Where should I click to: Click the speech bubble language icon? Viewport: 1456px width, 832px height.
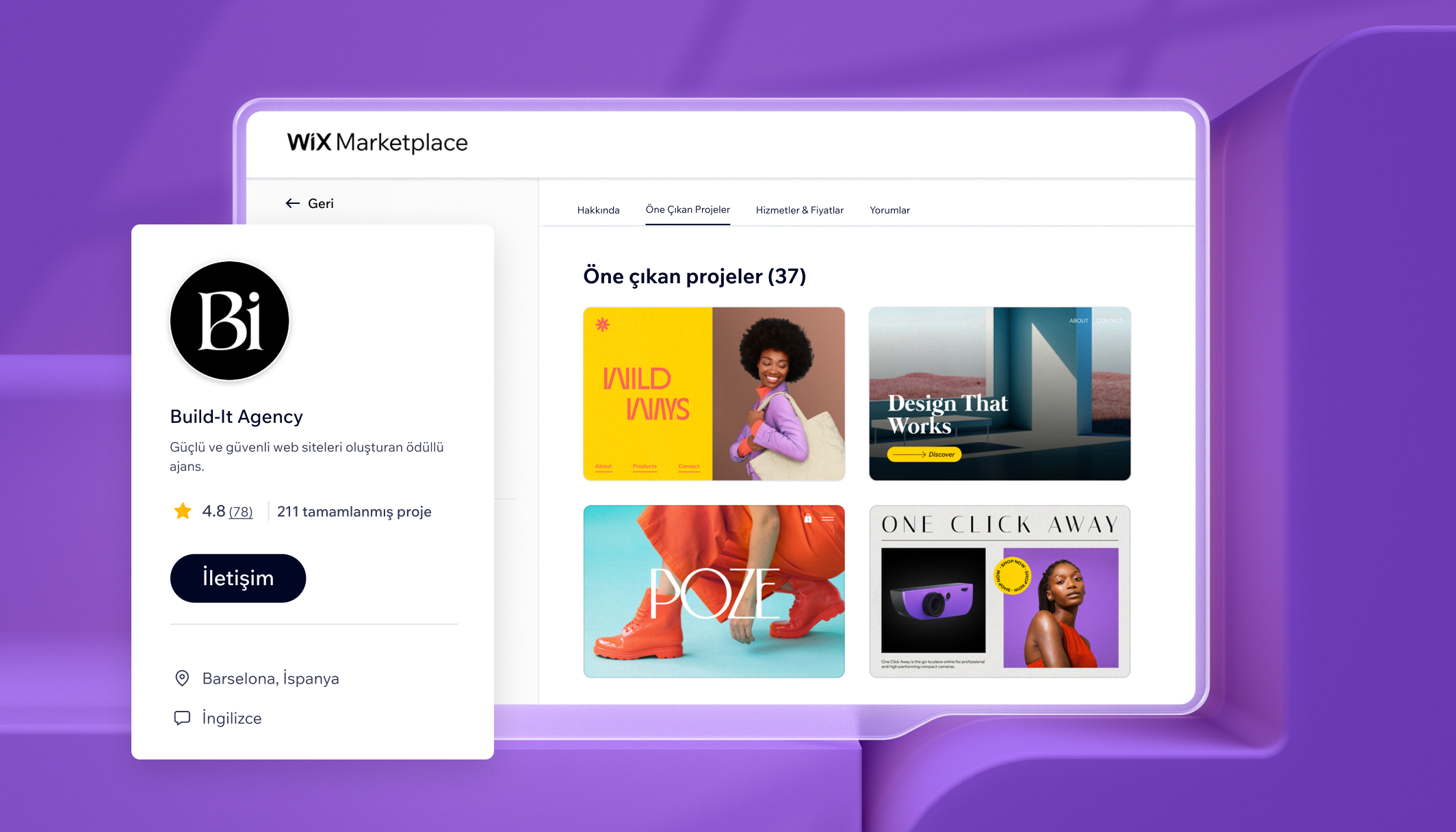pyautogui.click(x=182, y=718)
